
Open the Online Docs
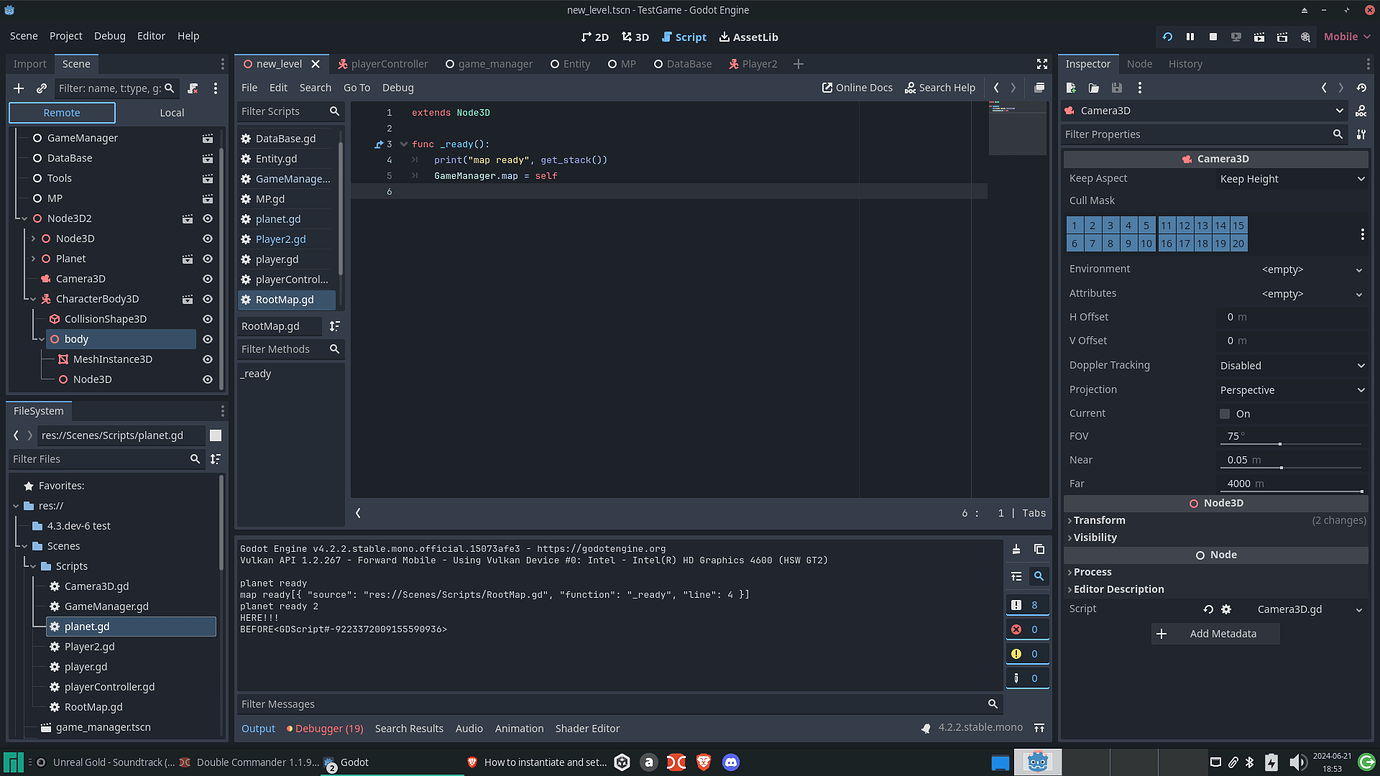(x=856, y=87)
